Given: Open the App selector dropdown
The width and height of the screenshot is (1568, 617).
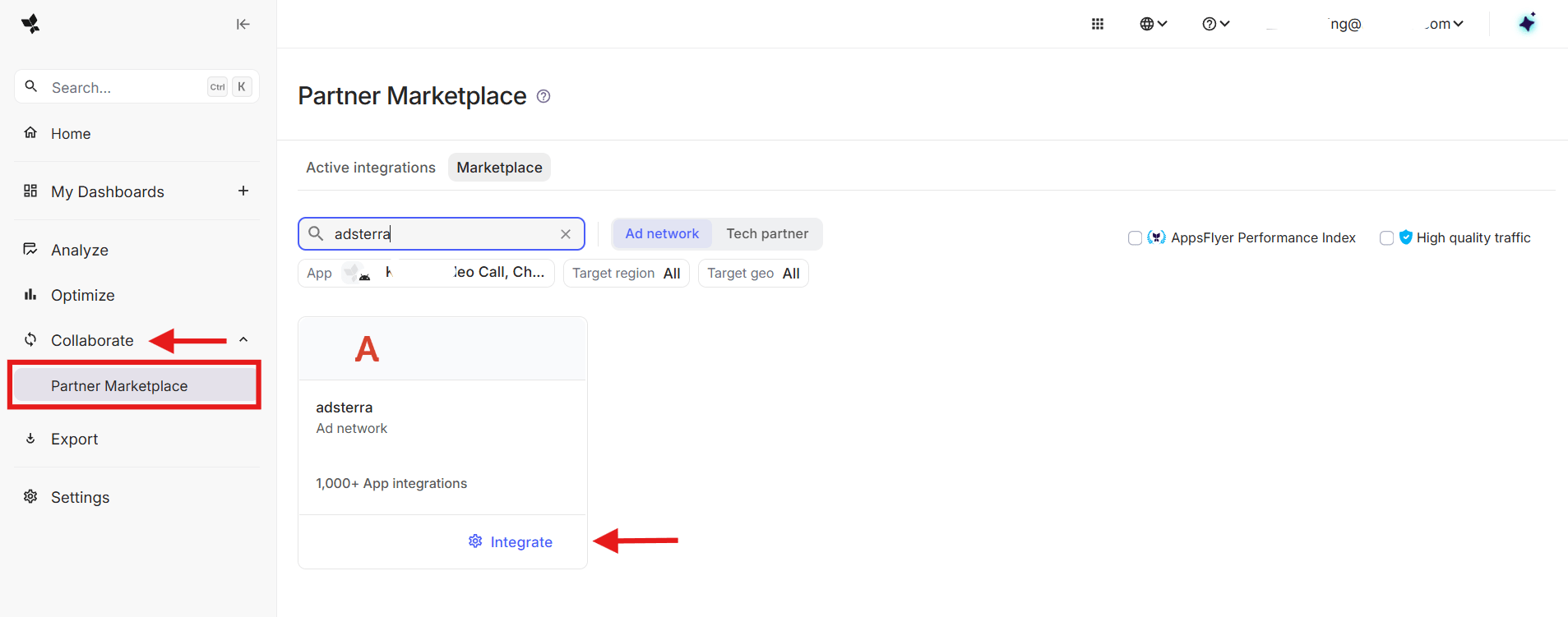Looking at the screenshot, I should pos(426,273).
